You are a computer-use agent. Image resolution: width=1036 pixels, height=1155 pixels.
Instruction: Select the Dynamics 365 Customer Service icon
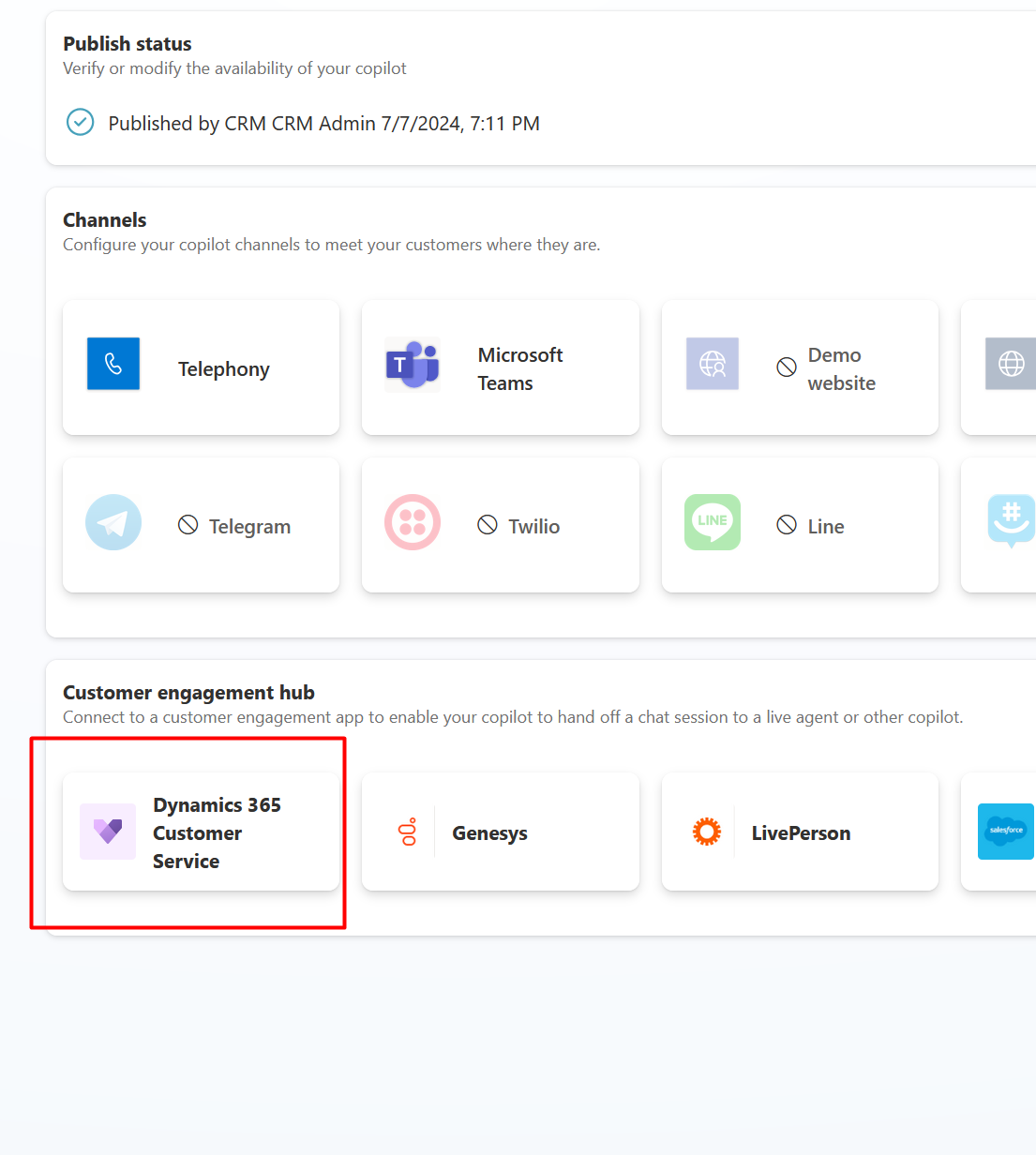point(107,832)
